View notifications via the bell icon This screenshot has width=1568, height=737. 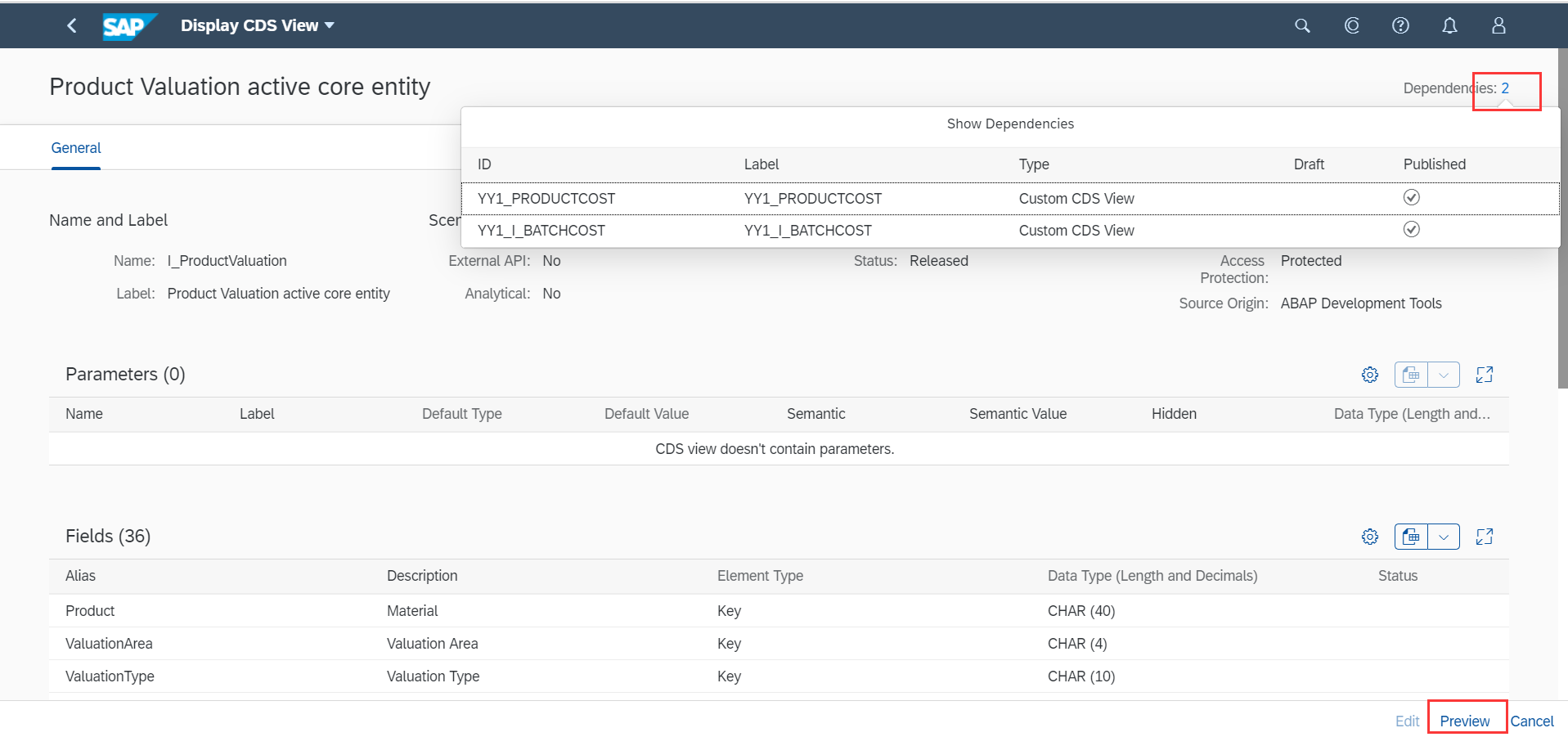click(1449, 25)
